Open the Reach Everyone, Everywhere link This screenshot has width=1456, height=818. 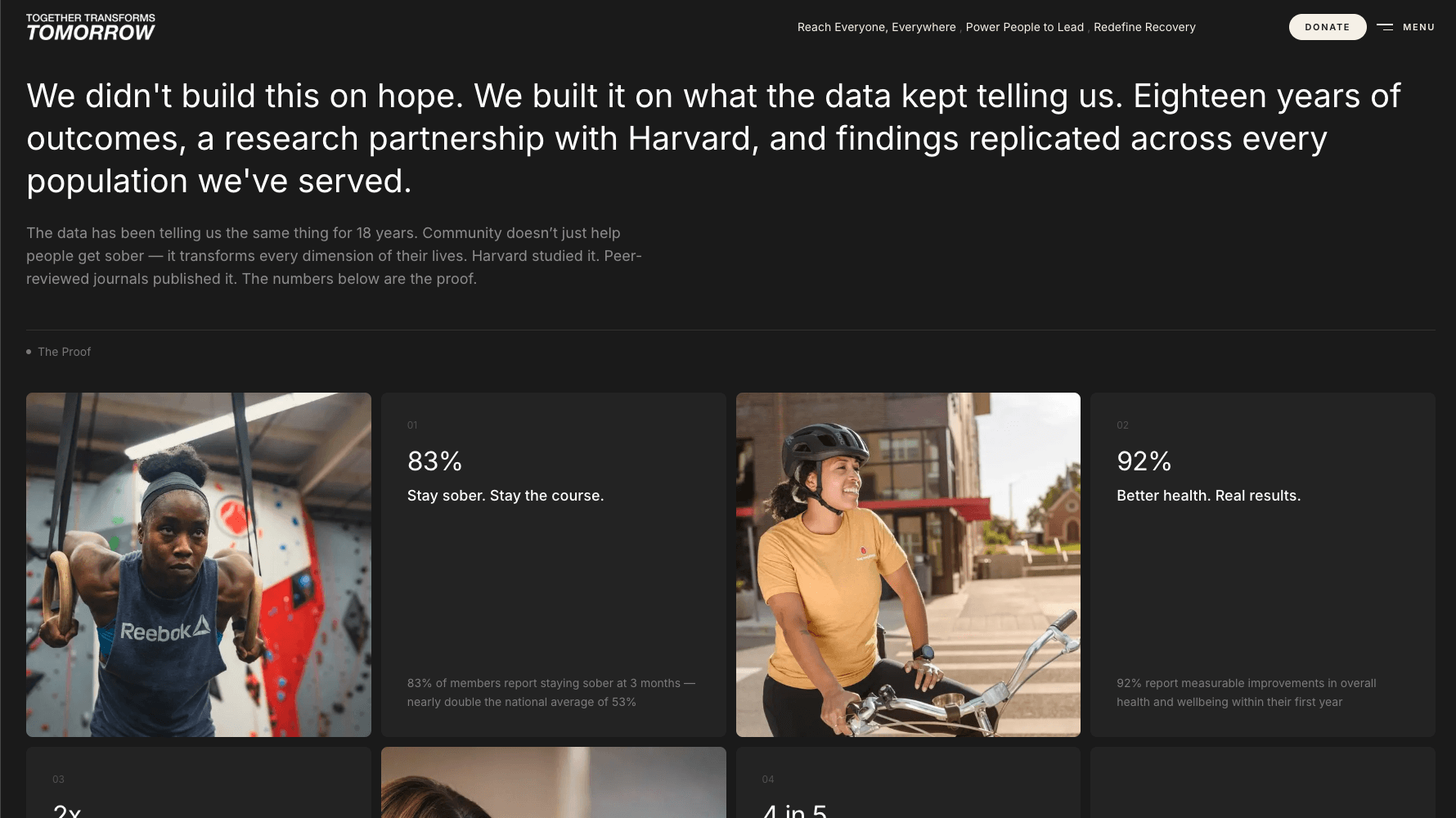click(876, 27)
